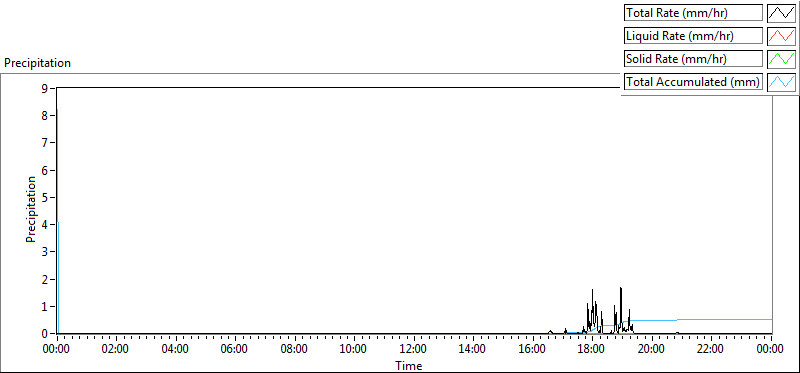Click the Total Accumulated blue line-style icon
Viewport: 800px width, 373px height.
(x=781, y=82)
